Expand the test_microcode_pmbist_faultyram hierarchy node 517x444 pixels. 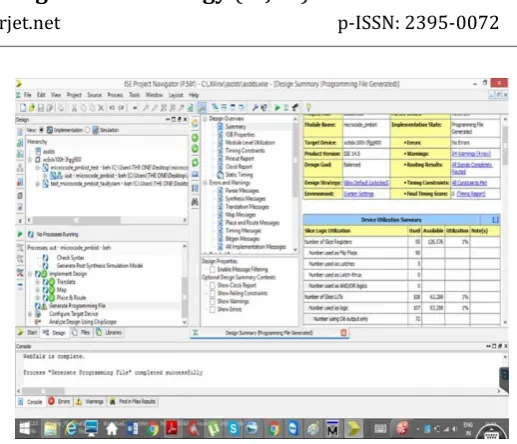(x=38, y=184)
